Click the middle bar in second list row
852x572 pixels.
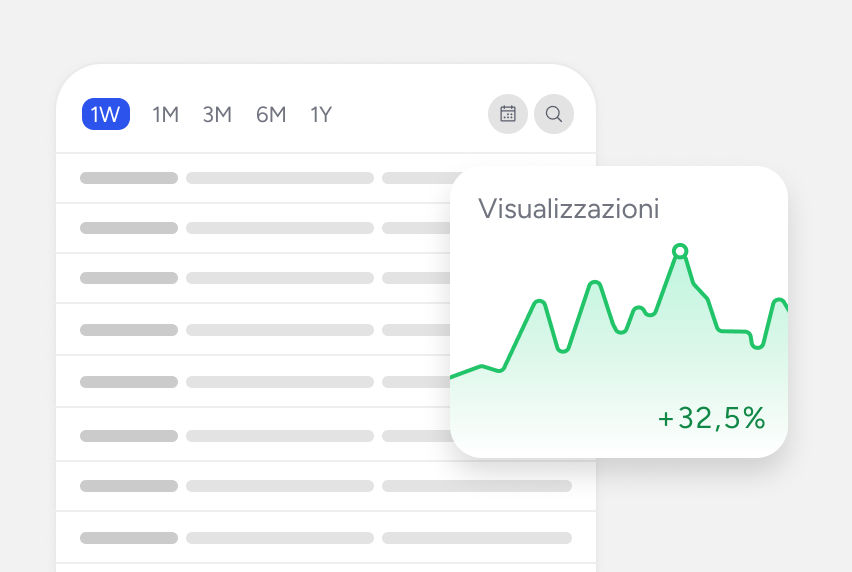tap(280, 228)
